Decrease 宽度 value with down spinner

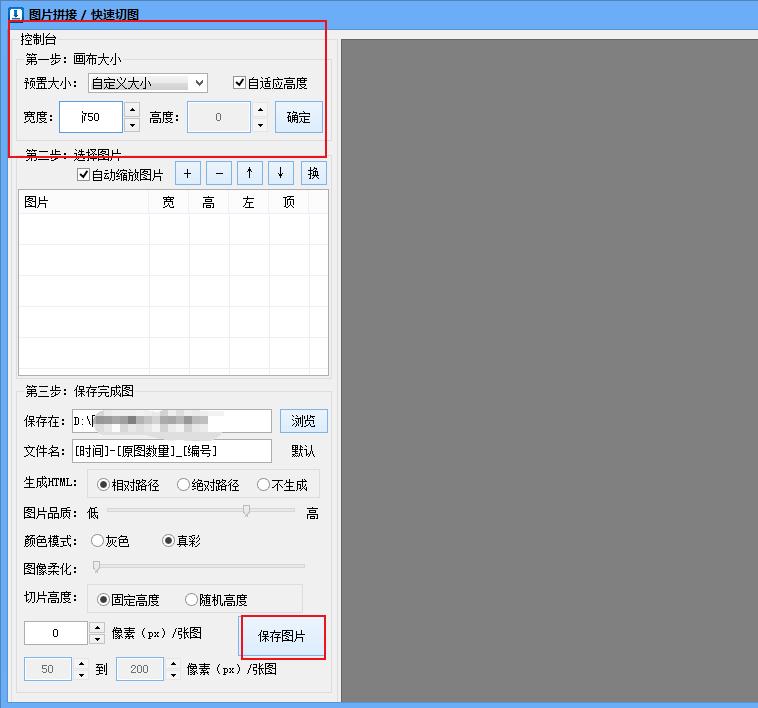pyautogui.click(x=132, y=125)
